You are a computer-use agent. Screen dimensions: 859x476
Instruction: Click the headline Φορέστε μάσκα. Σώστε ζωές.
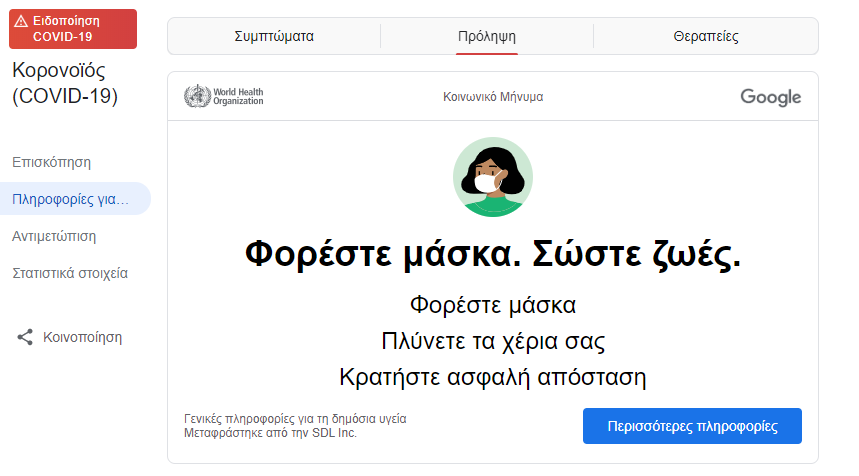click(493, 254)
